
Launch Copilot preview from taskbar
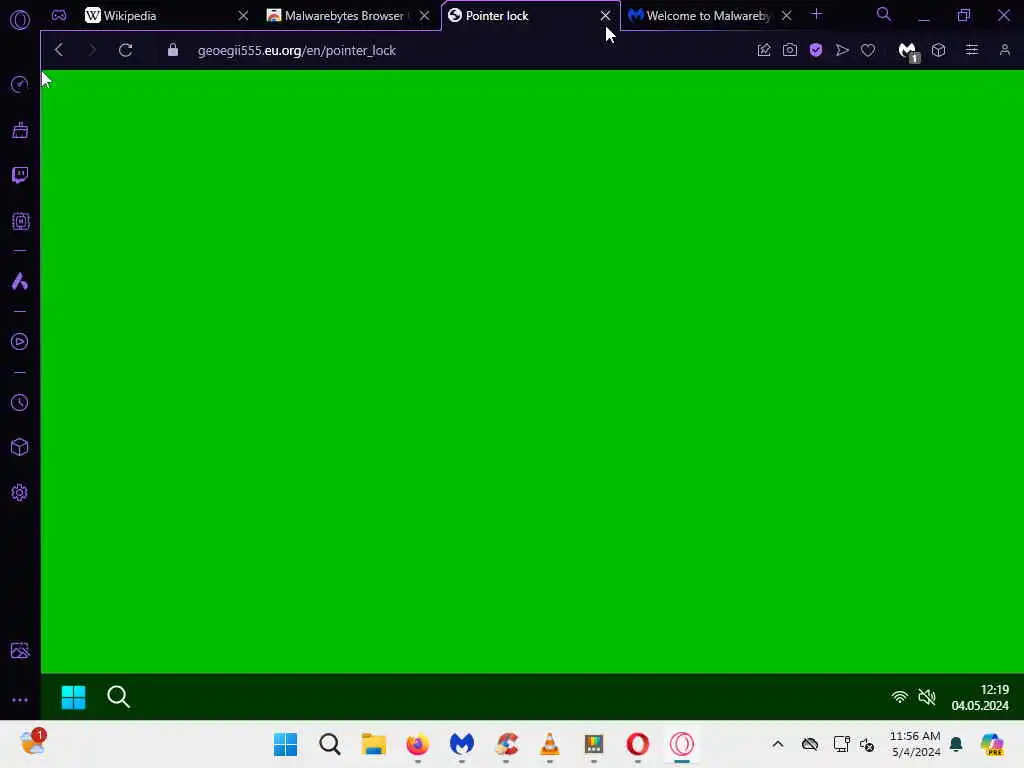click(992, 744)
